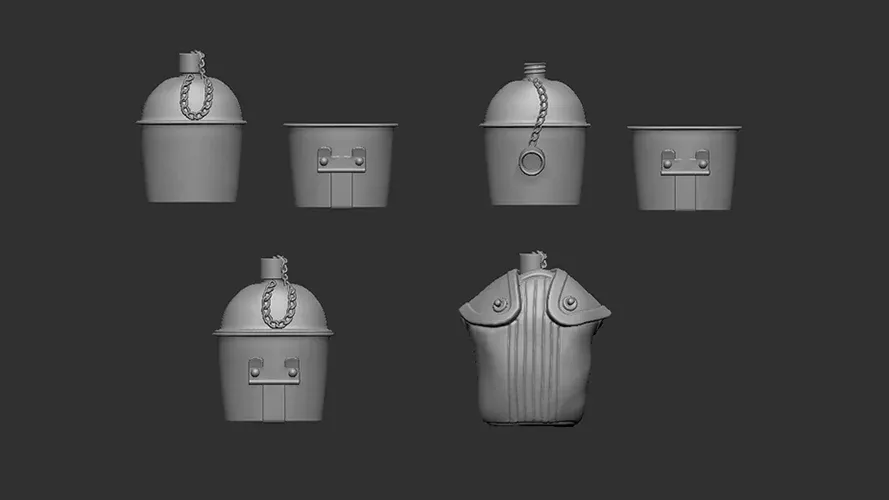889x500 pixels.
Task: Select the handle strip below nested cup bracket
Action: point(274,402)
